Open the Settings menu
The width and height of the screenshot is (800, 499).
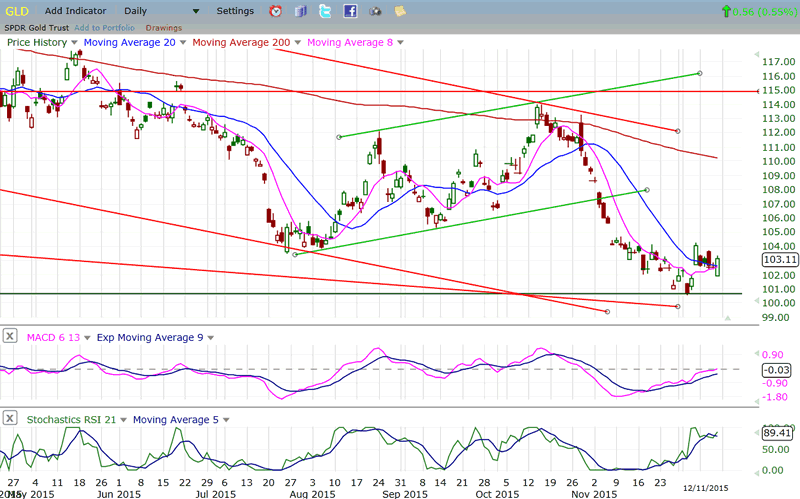click(x=235, y=11)
